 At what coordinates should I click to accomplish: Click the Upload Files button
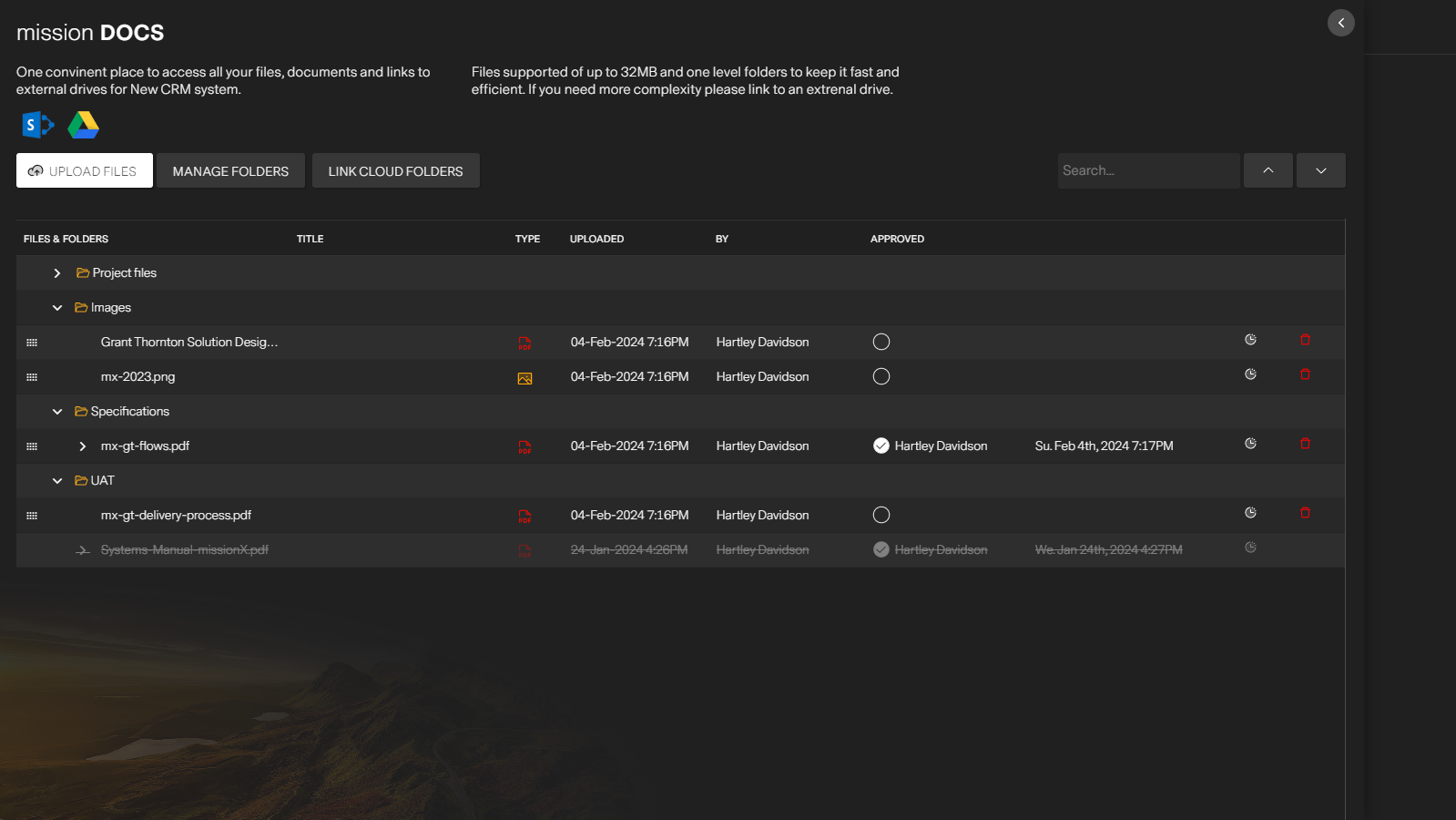tap(85, 170)
